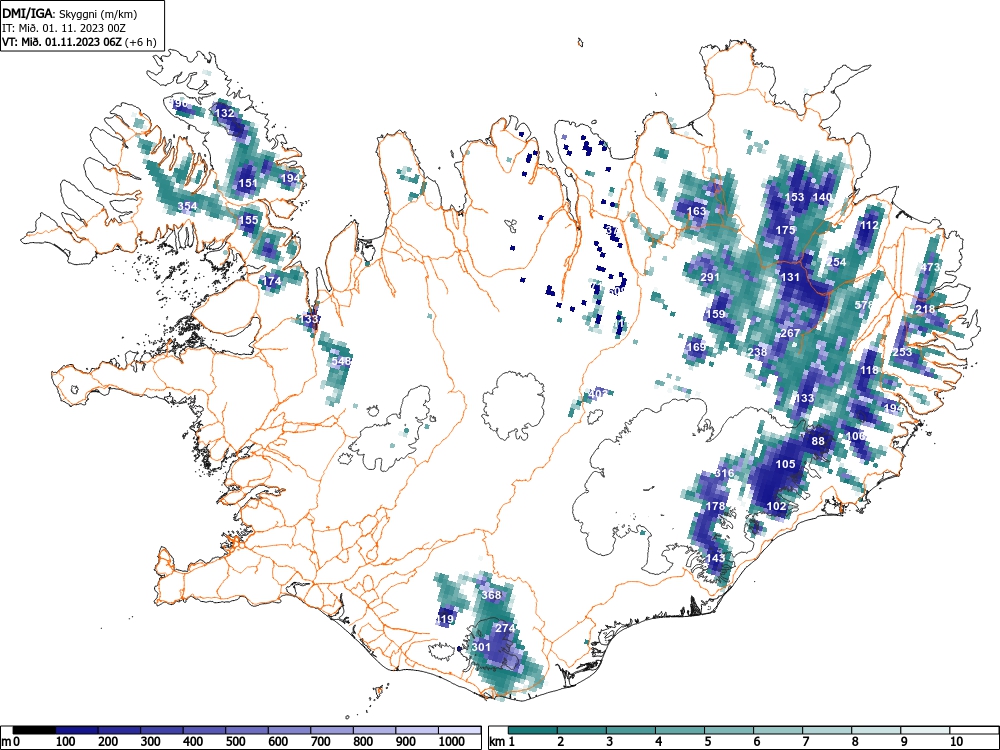Click the darkest teal swatch in km legend

coord(533,730)
